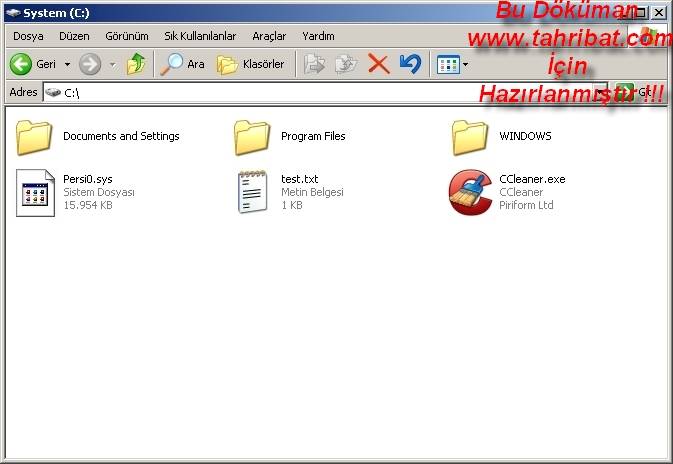The height and width of the screenshot is (464, 673).
Task: Click the Copy To toolbar icon
Action: click(346, 64)
